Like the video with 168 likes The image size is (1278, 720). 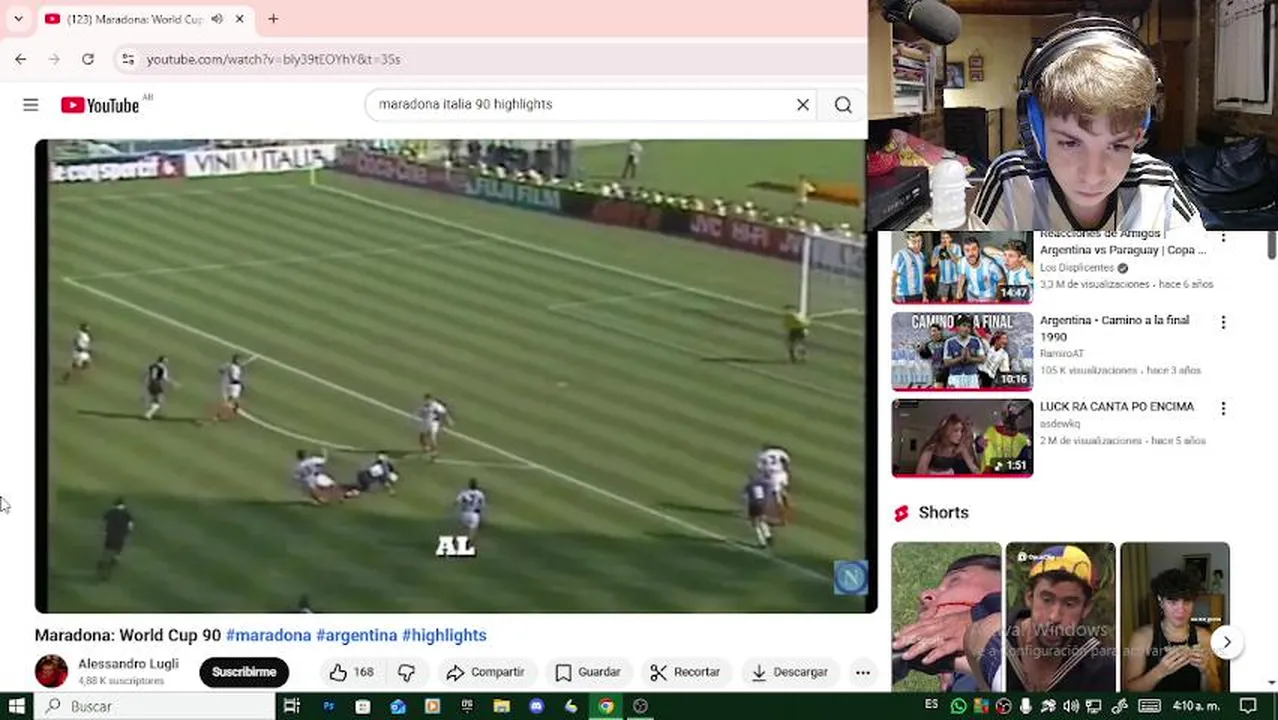(x=351, y=672)
